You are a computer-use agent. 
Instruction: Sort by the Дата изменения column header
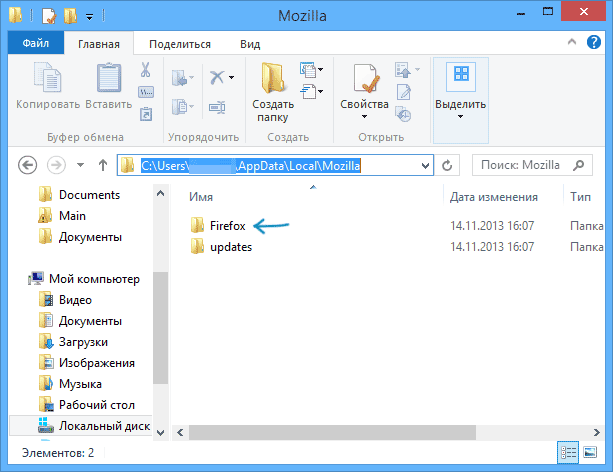[x=493, y=197]
